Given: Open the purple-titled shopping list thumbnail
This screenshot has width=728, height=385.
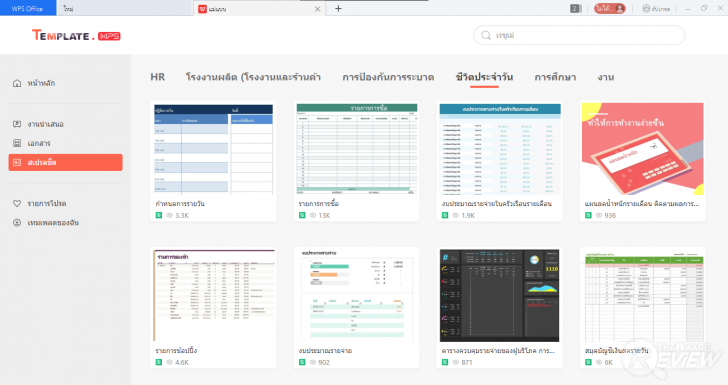Looking at the screenshot, I should click(x=214, y=295).
